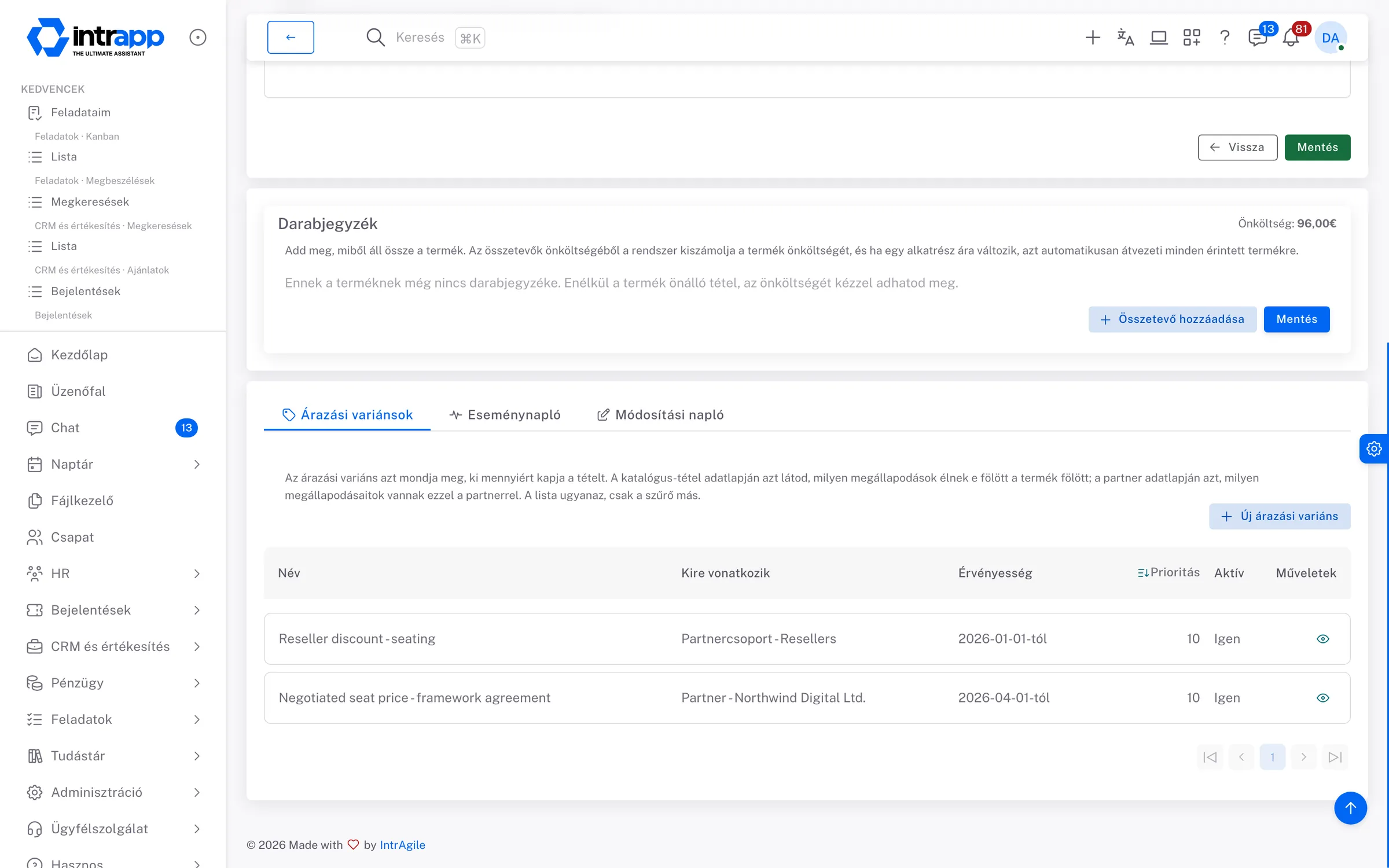The height and width of the screenshot is (868, 1389).
Task: Open the apps grid icon
Action: 1192,38
